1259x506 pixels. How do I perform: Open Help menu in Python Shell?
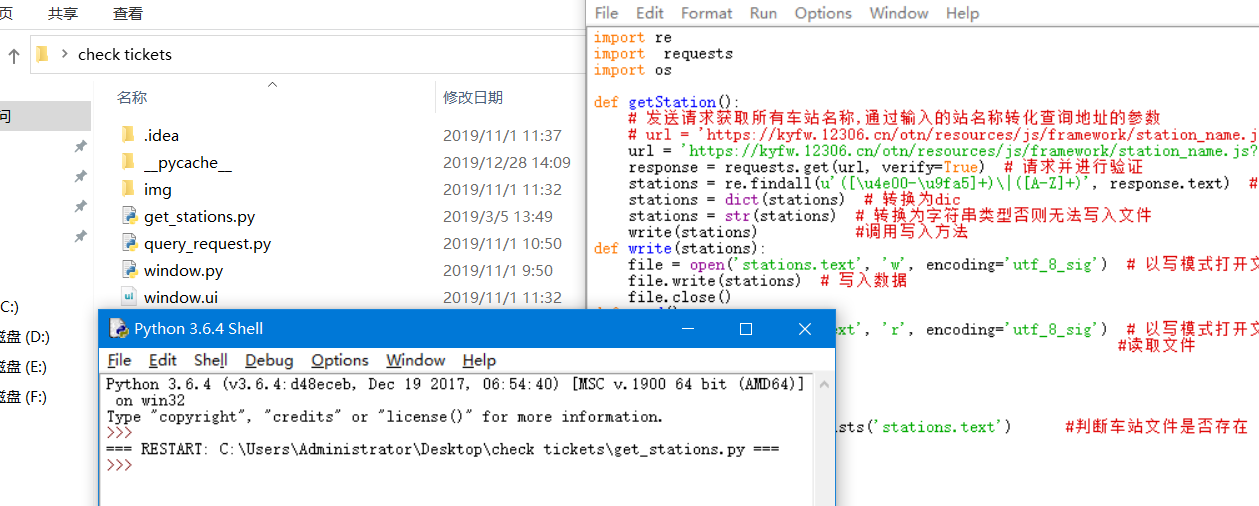point(479,360)
